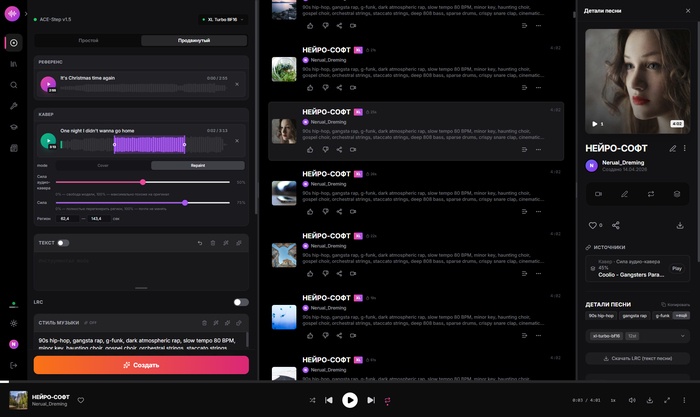This screenshot has height=417, width=700.
Task: Toggle shuffle in the player bar
Action: coord(312,400)
